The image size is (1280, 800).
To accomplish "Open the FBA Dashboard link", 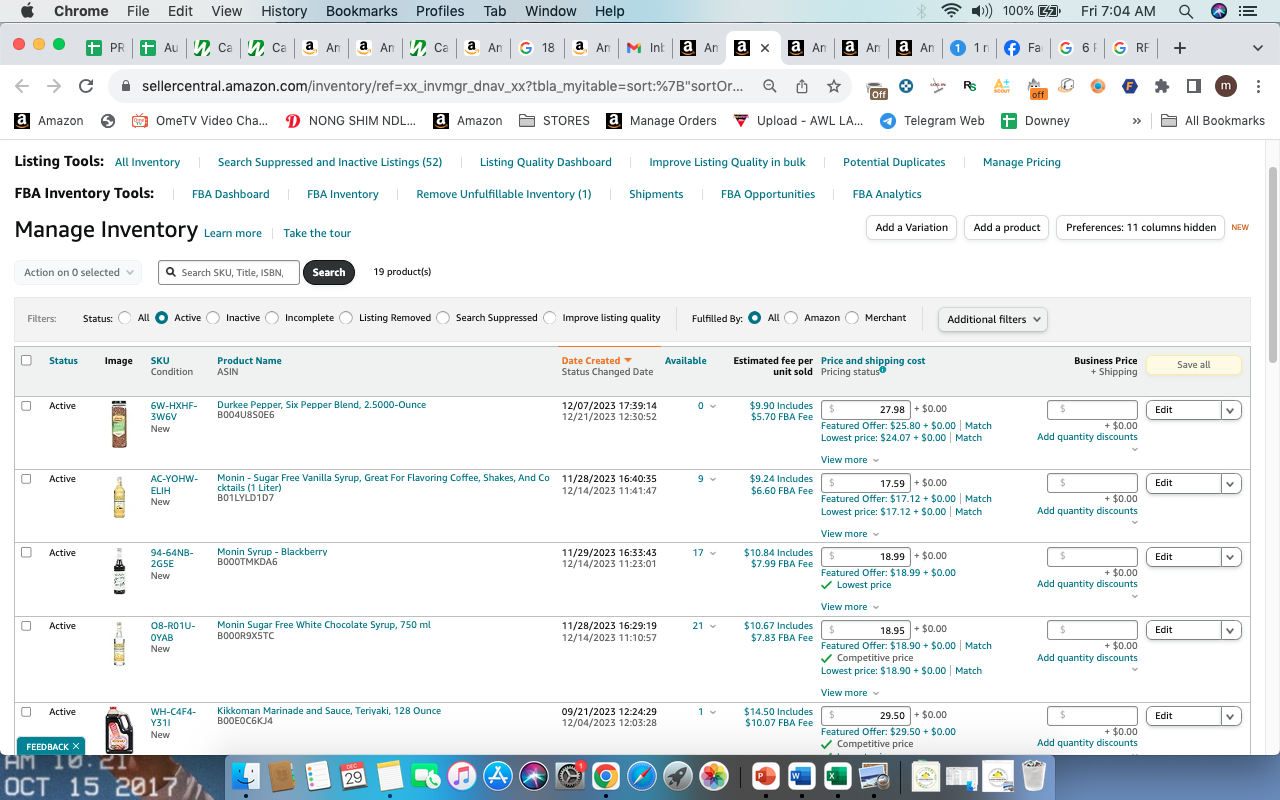I will [x=231, y=194].
